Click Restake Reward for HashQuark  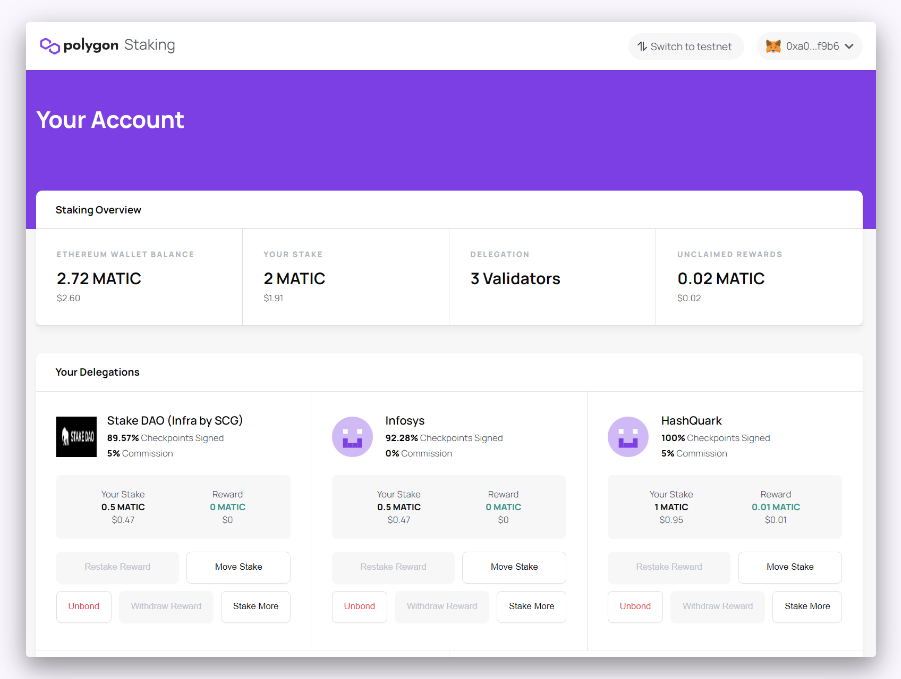pyautogui.click(x=669, y=567)
